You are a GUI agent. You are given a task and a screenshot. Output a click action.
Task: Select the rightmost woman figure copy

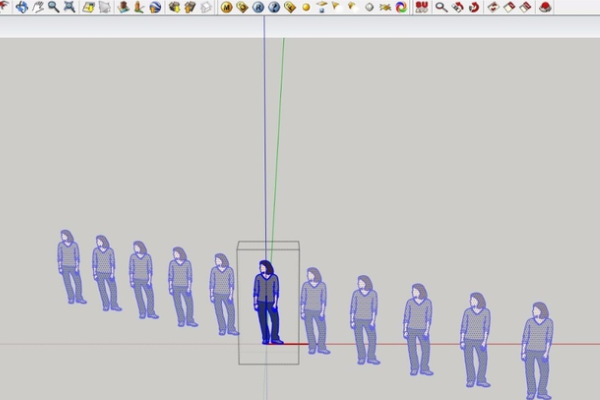[x=538, y=351]
